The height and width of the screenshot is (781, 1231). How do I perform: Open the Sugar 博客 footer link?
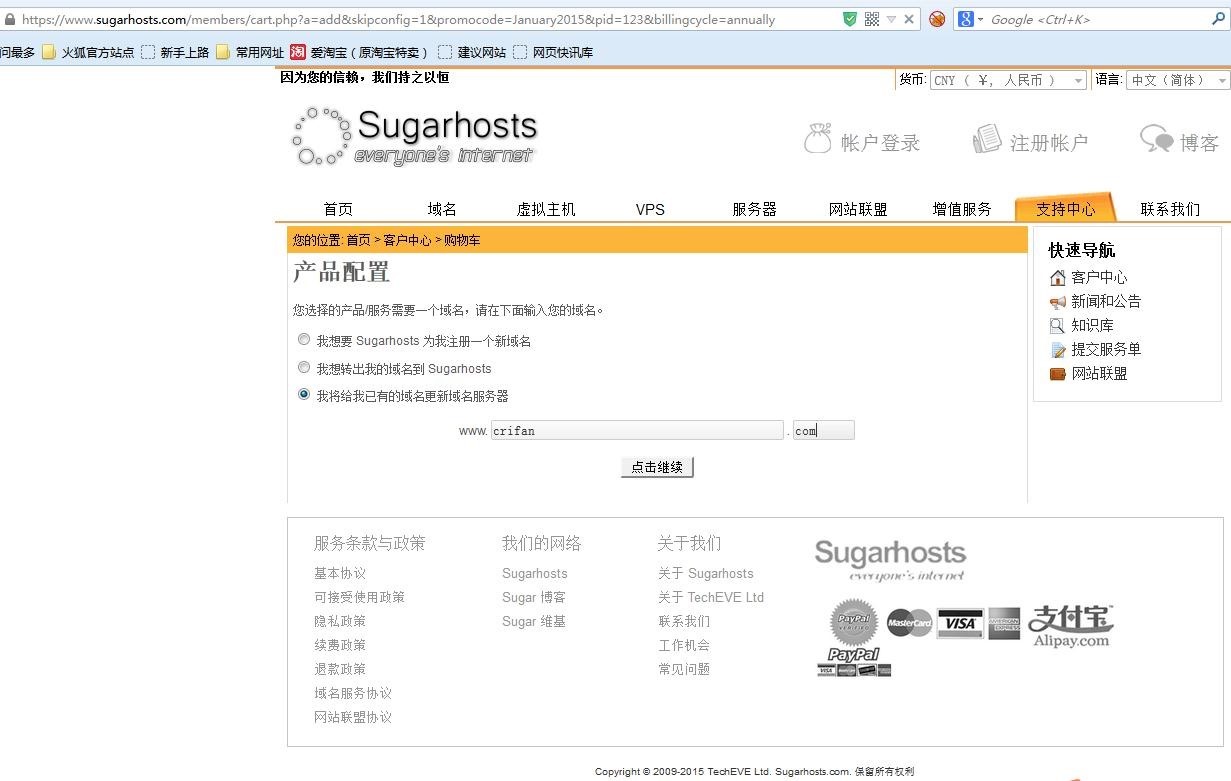(x=534, y=597)
